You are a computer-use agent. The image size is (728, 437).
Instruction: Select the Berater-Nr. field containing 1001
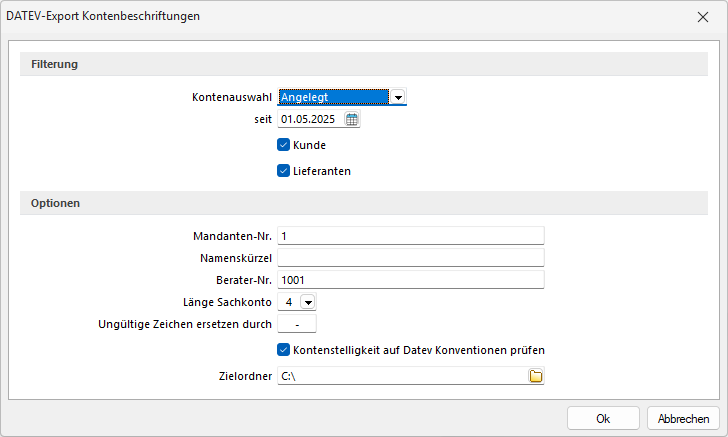pyautogui.click(x=411, y=280)
